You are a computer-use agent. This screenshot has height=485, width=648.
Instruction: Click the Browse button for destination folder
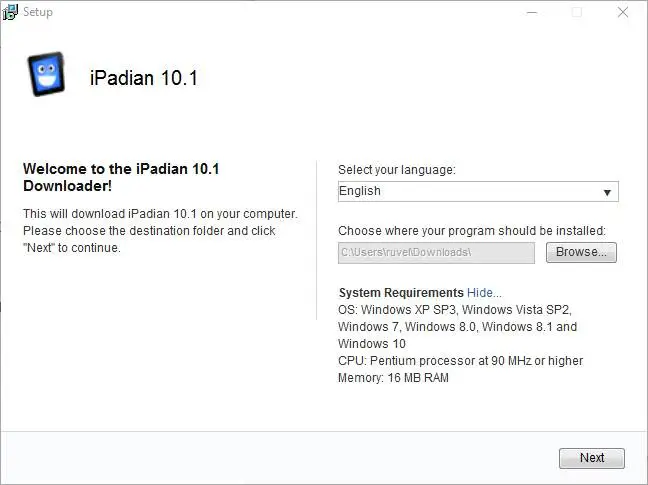coord(581,252)
